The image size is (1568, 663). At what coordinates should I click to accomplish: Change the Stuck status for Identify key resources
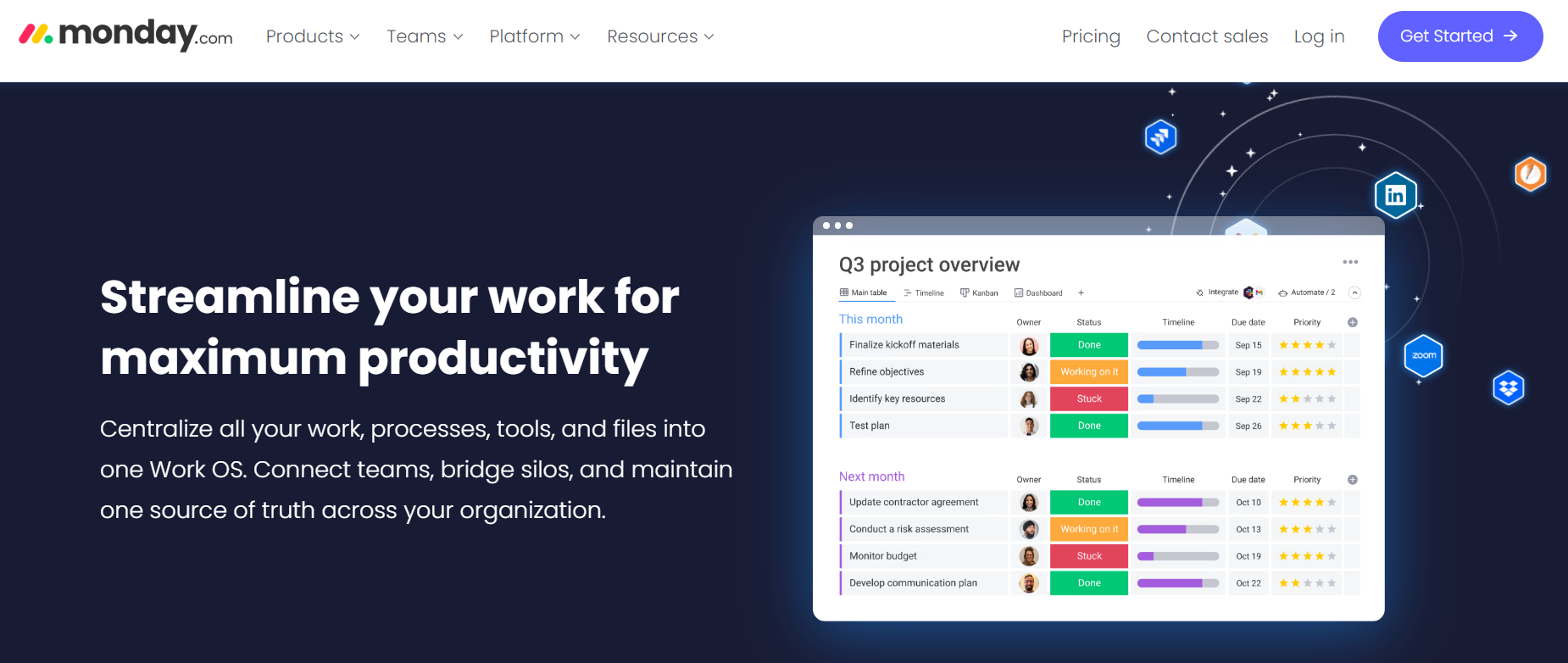click(x=1089, y=398)
